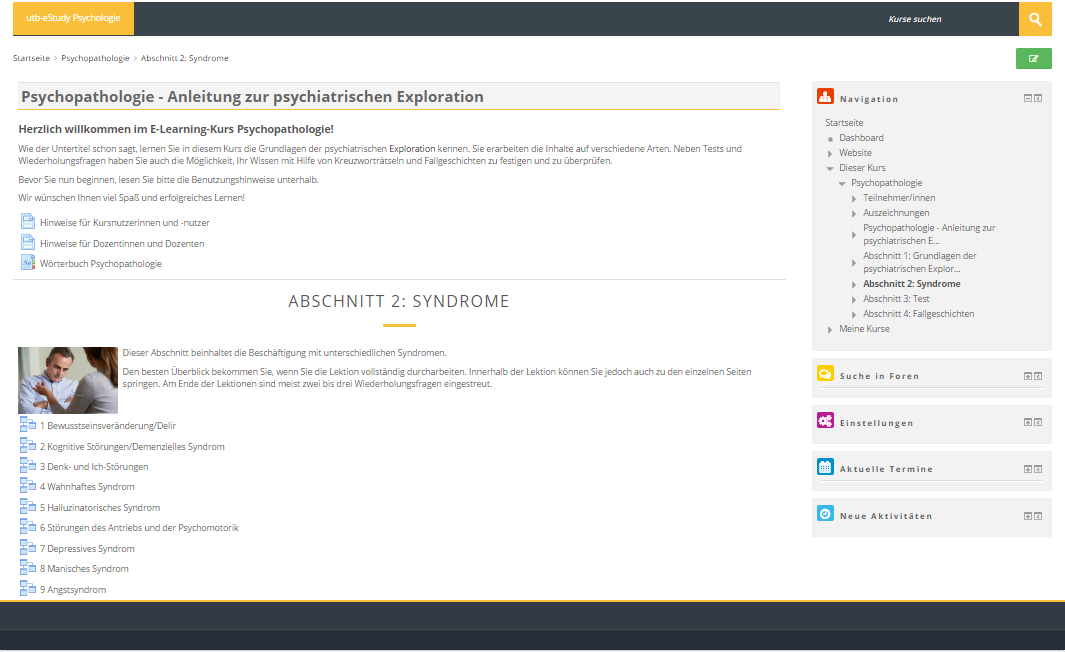
Task: Click lesson icon for 7 Depressives Syndrom
Action: click(x=28, y=547)
